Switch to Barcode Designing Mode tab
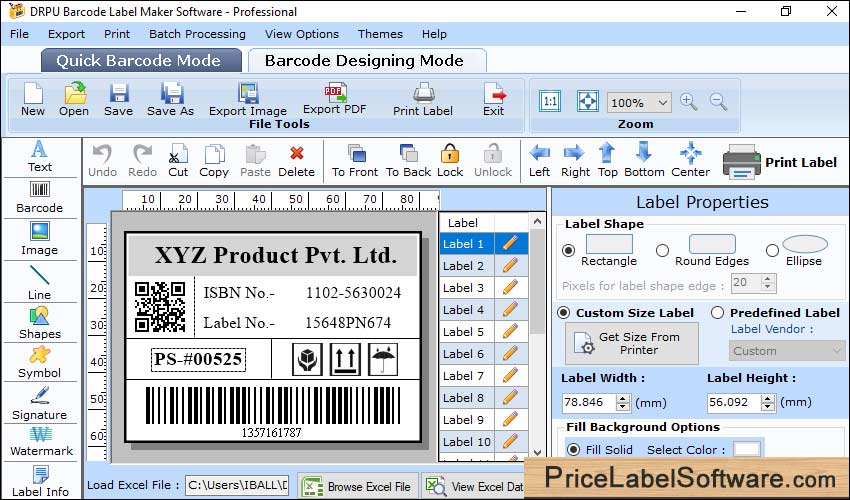The width and height of the screenshot is (850, 500). [364, 60]
